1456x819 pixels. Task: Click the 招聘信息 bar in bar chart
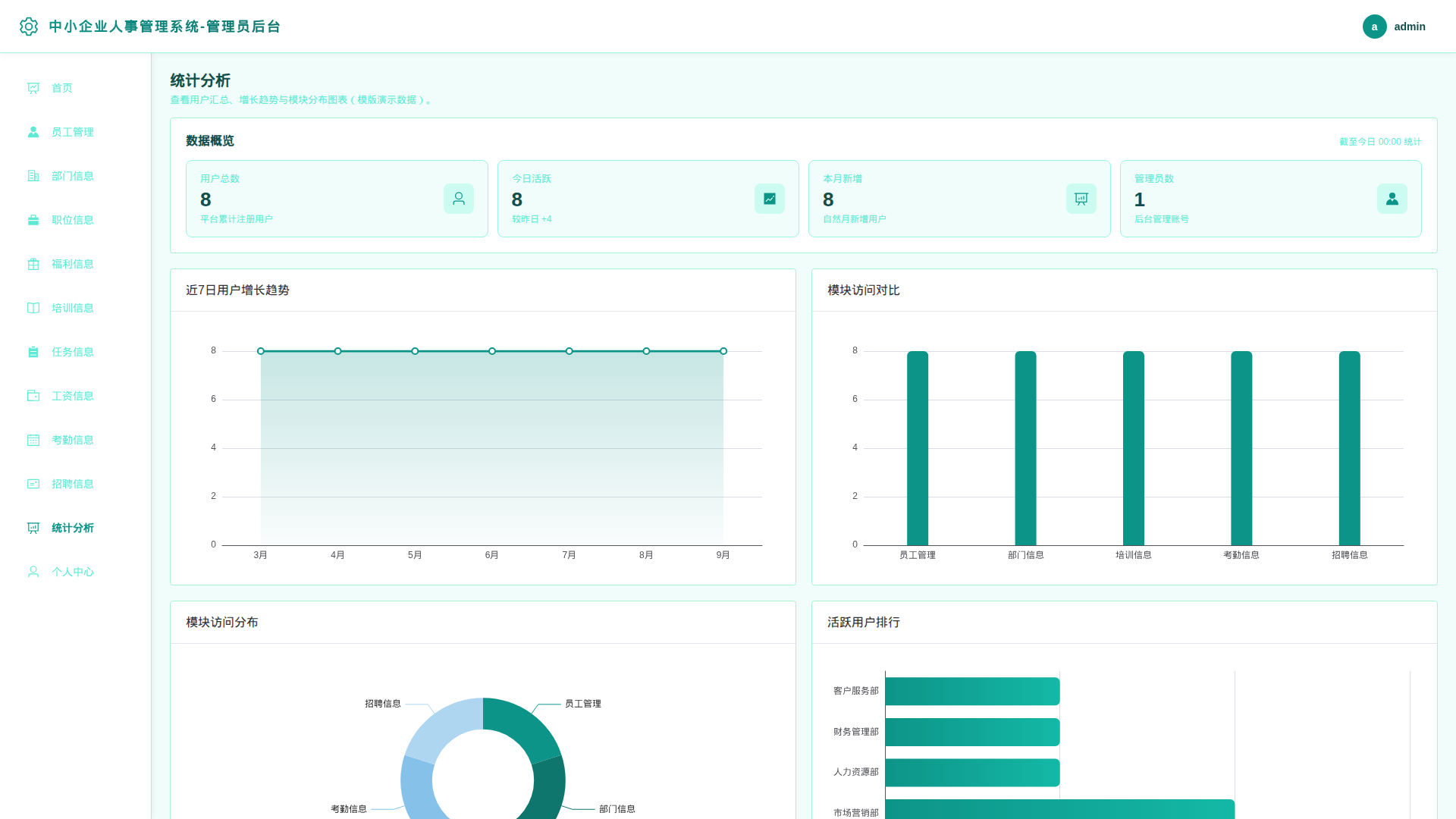1350,448
